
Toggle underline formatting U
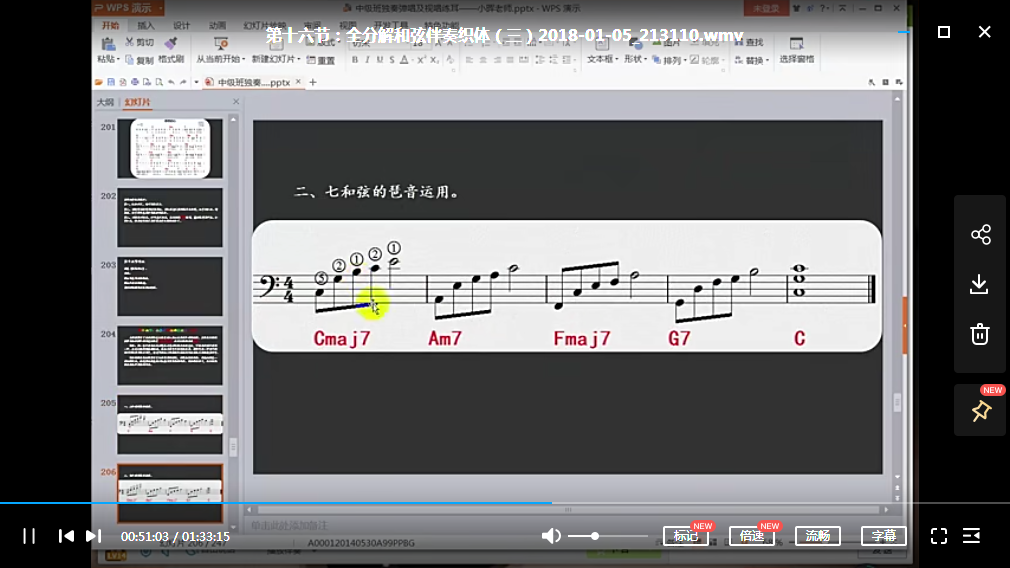(379, 60)
